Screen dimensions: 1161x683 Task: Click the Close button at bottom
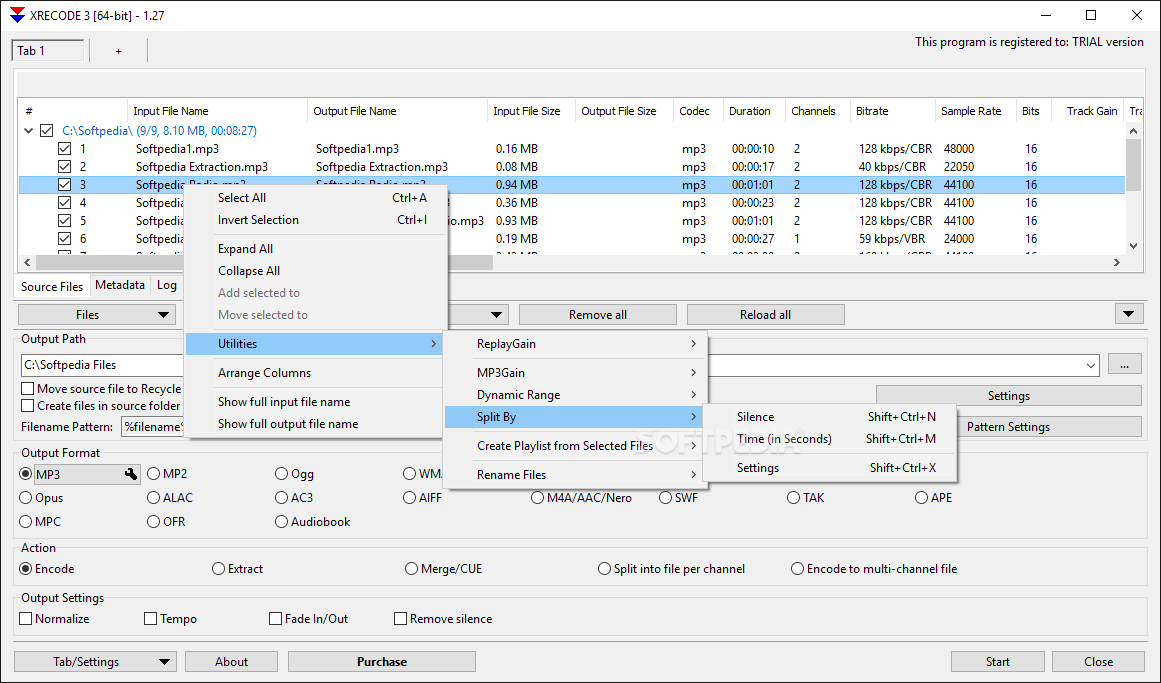pyautogui.click(x=1098, y=662)
